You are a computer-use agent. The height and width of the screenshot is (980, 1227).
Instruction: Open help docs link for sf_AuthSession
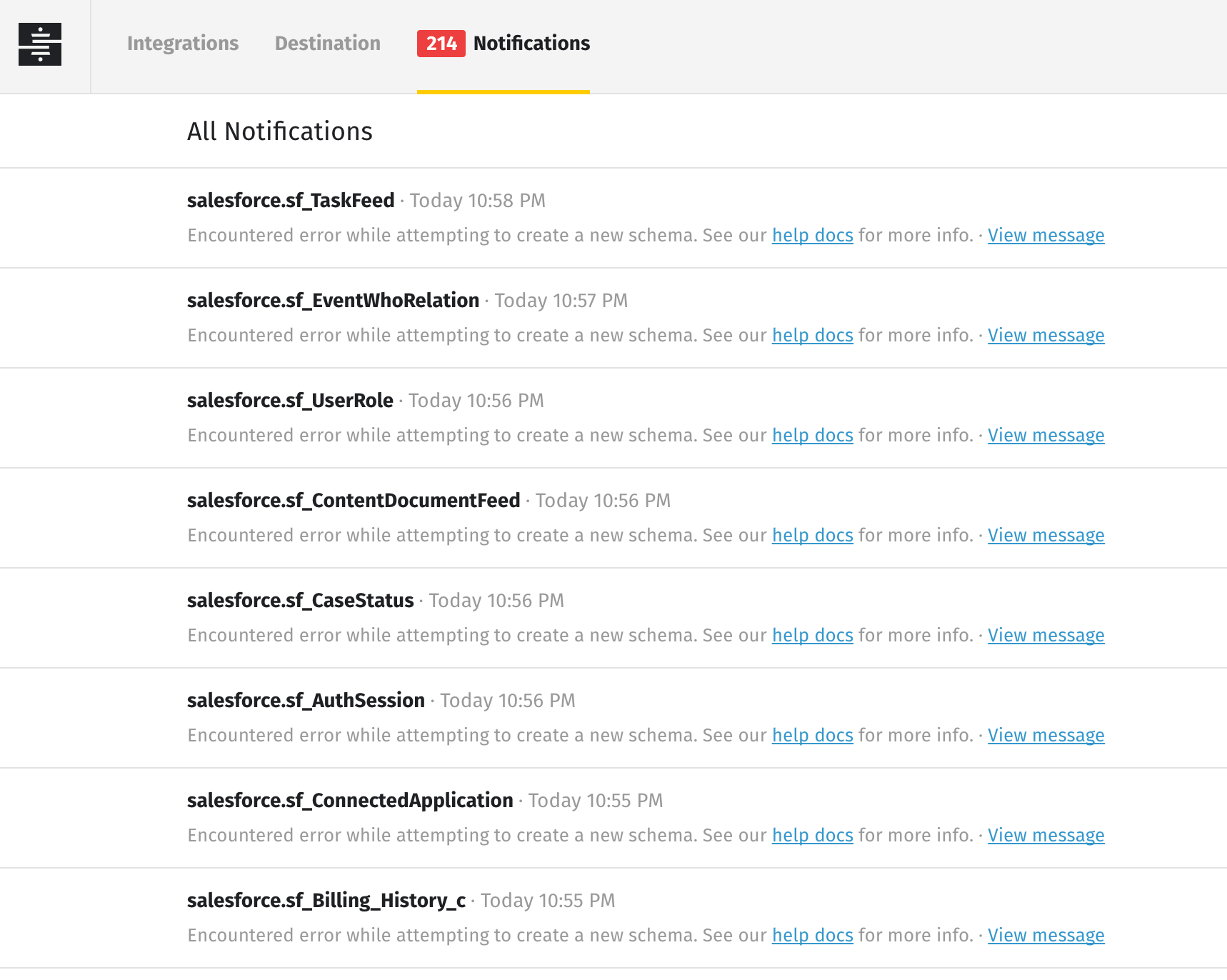[x=813, y=736]
